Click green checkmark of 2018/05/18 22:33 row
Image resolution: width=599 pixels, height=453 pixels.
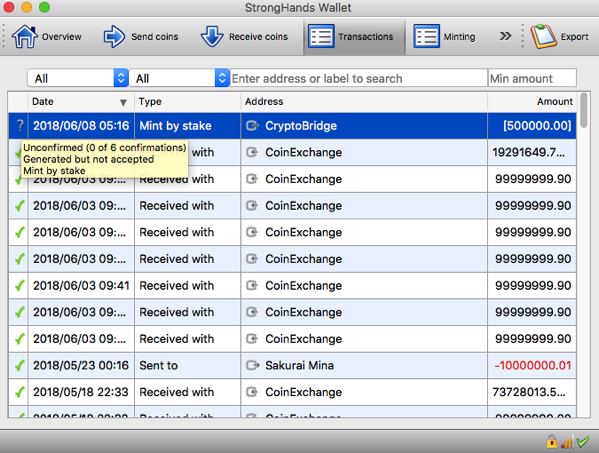(x=19, y=392)
